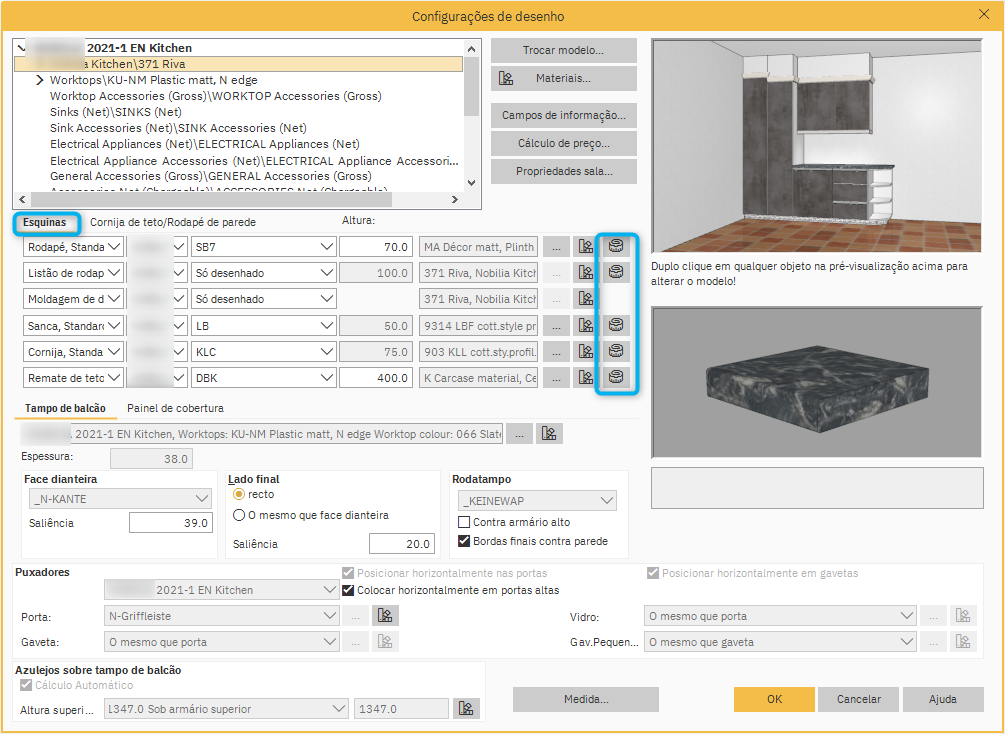Open the material picker beside N-Griffleiste dropdown
This screenshot has height=734, width=1005.
coord(386,615)
